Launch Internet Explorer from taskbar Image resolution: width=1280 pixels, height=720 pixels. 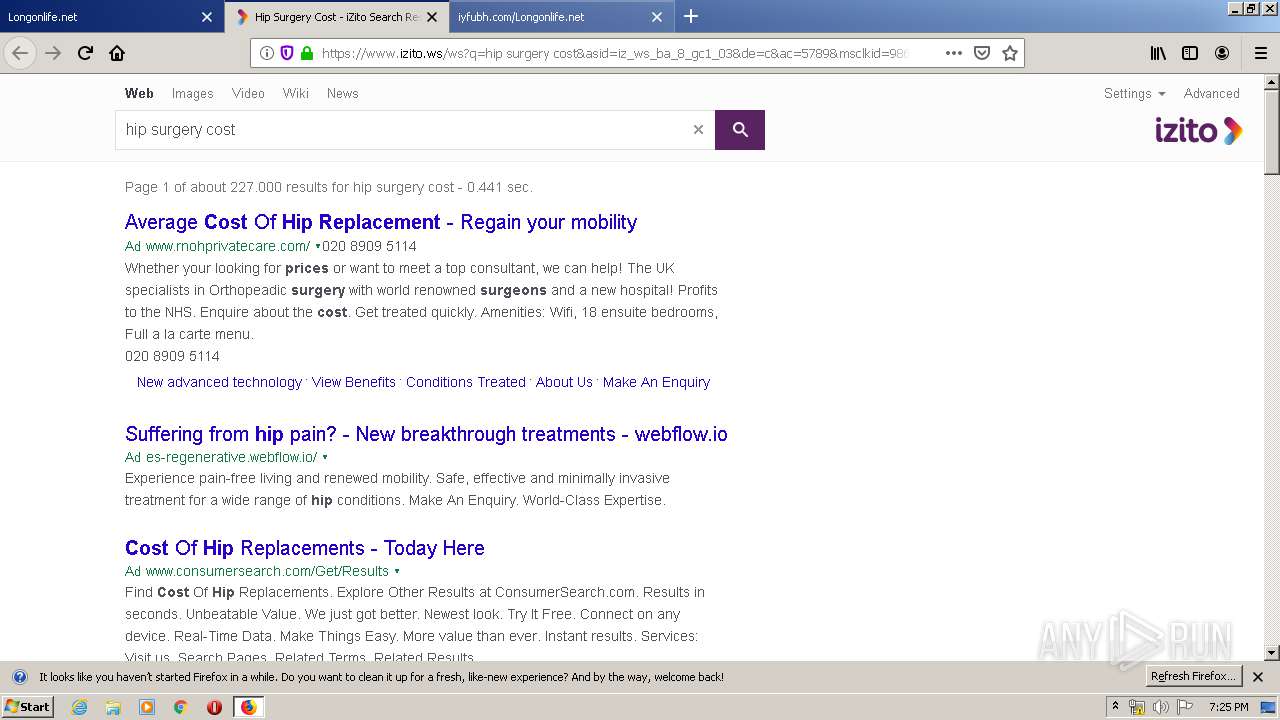click(x=80, y=707)
